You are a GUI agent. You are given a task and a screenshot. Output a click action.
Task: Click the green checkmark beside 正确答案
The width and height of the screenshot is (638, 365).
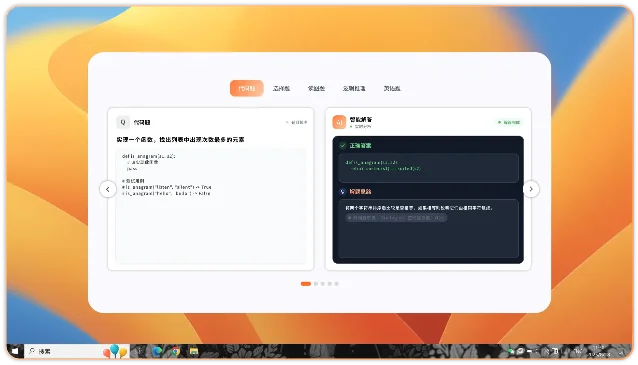coord(343,145)
